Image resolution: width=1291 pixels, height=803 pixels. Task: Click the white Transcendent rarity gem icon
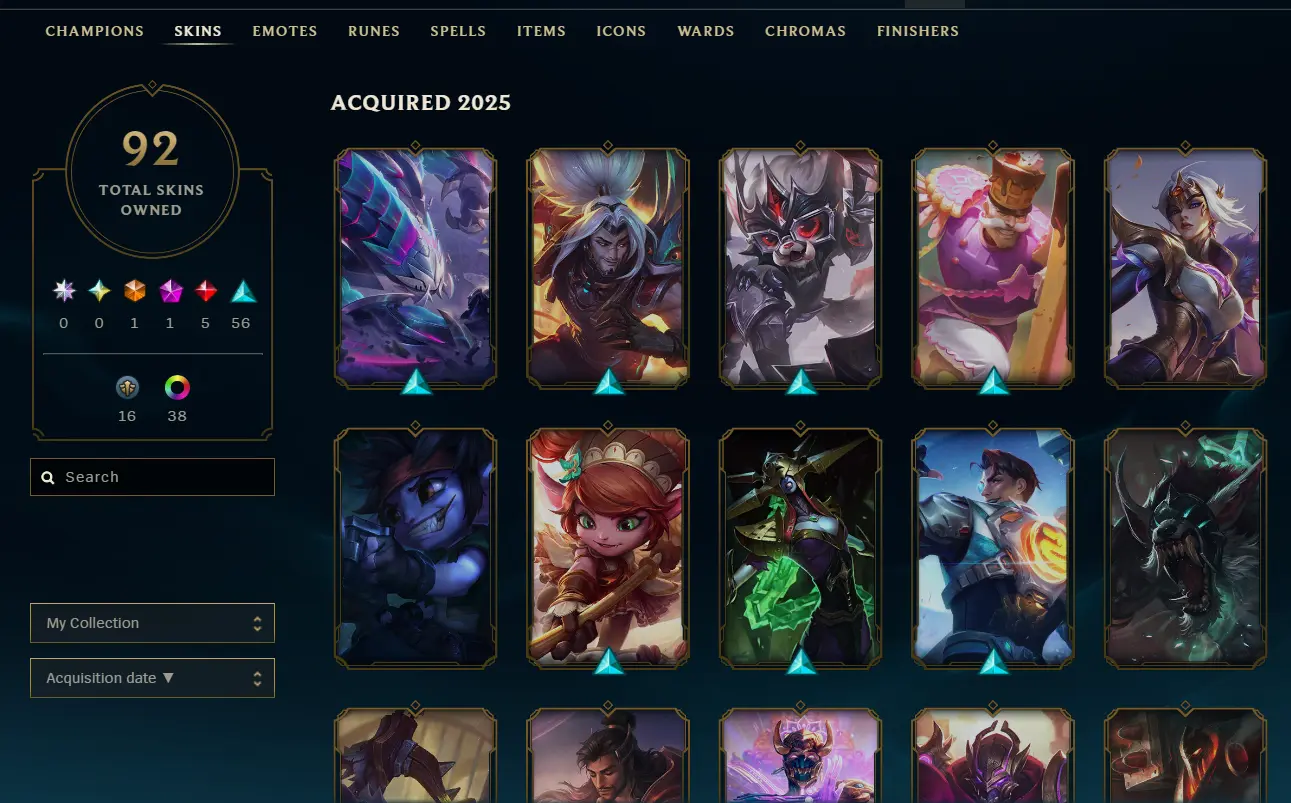64,291
